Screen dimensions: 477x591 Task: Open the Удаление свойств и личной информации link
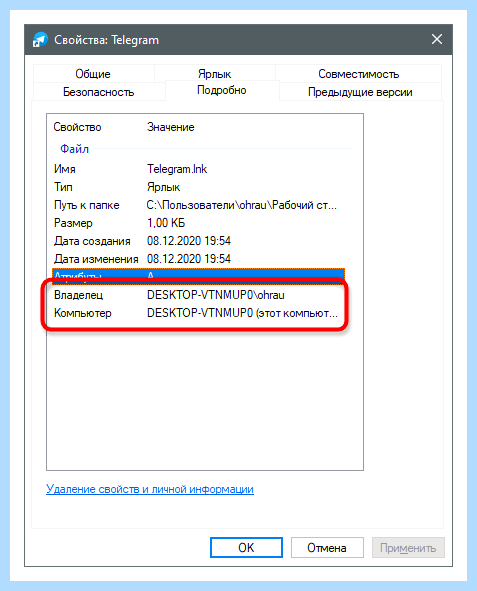coord(150,489)
